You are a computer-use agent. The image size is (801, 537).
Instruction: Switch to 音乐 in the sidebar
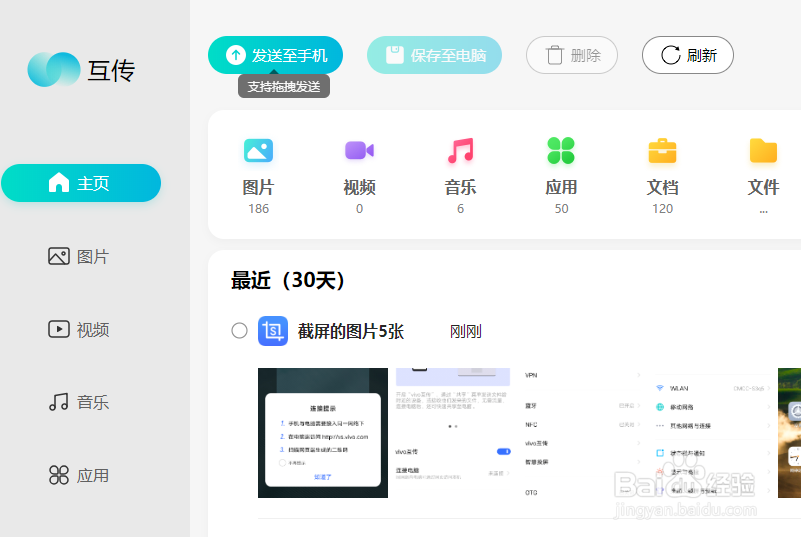point(79,402)
